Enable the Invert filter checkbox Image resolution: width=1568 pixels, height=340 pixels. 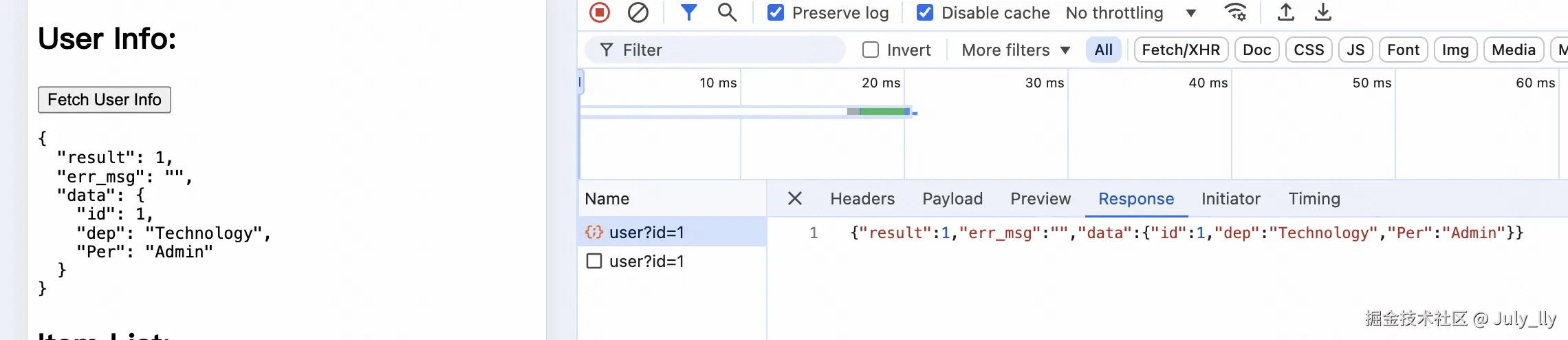871,50
